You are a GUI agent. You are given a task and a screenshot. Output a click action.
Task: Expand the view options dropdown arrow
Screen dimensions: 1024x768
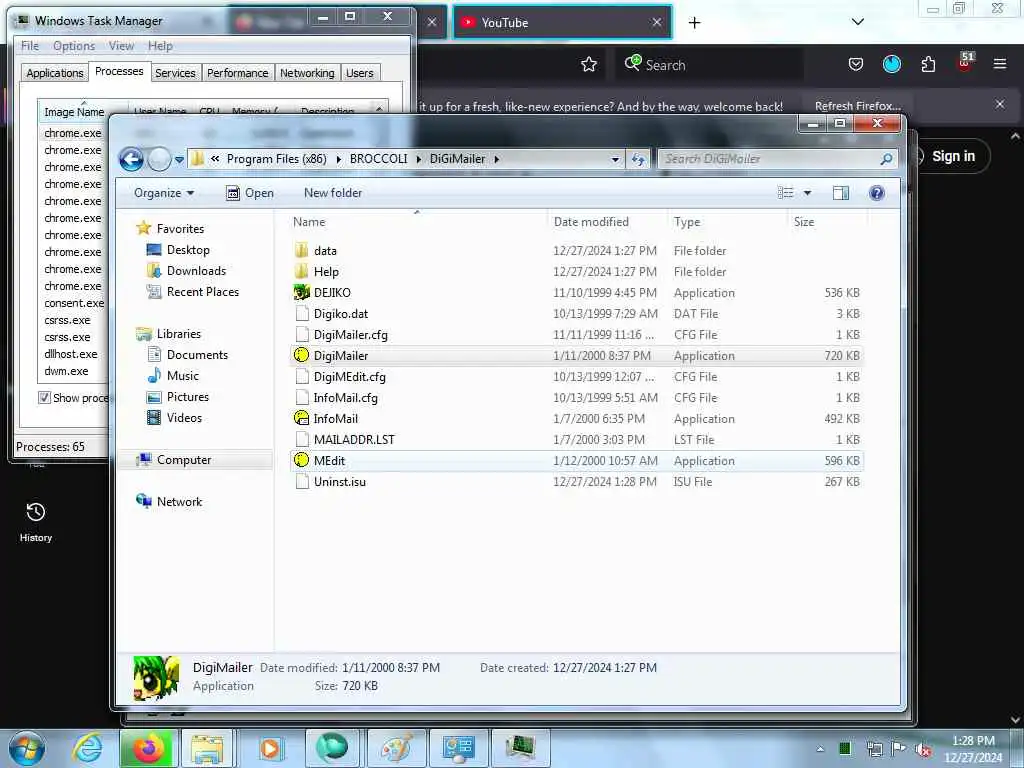pyautogui.click(x=807, y=193)
